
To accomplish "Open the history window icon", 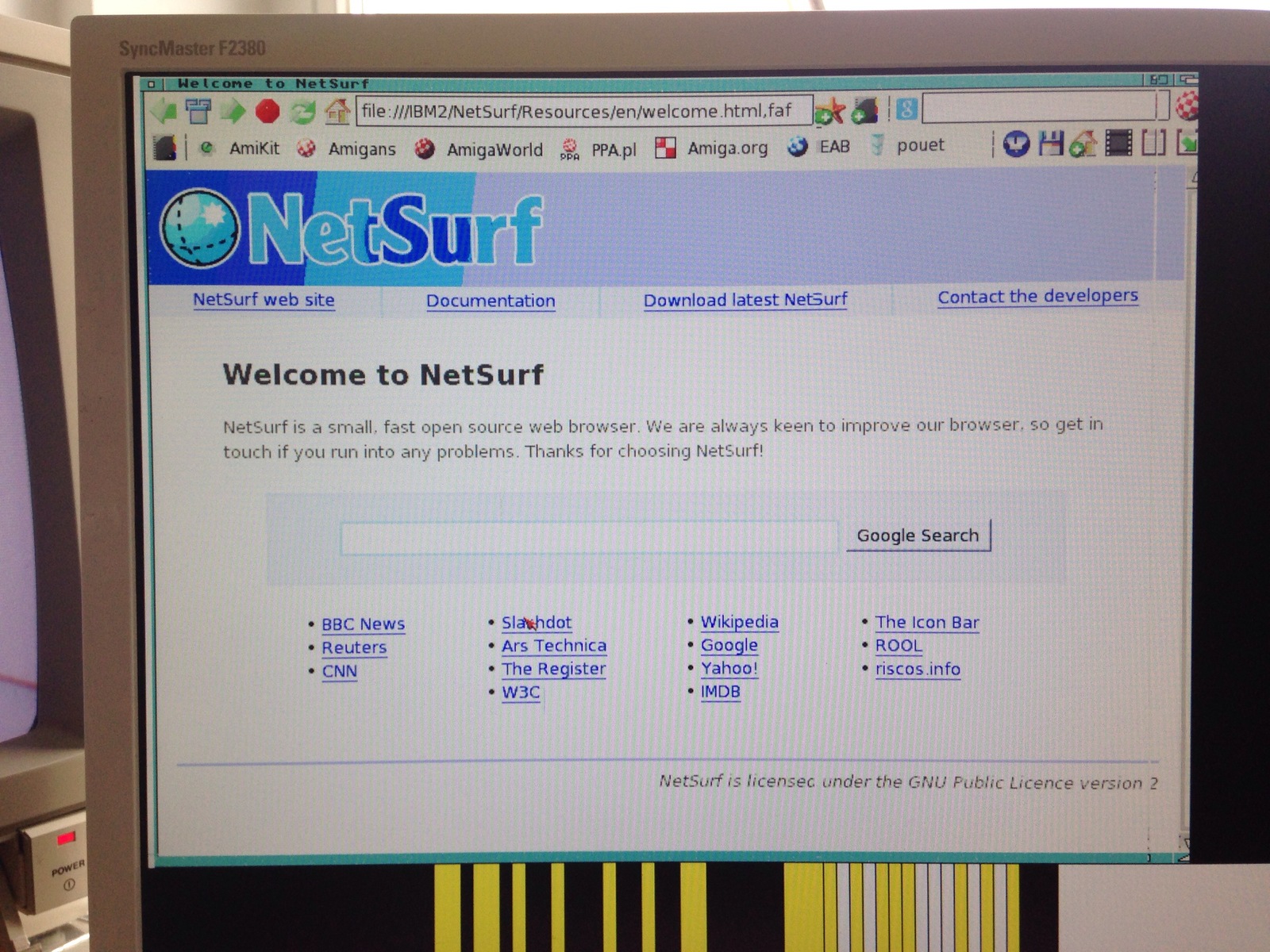I will pos(198,111).
